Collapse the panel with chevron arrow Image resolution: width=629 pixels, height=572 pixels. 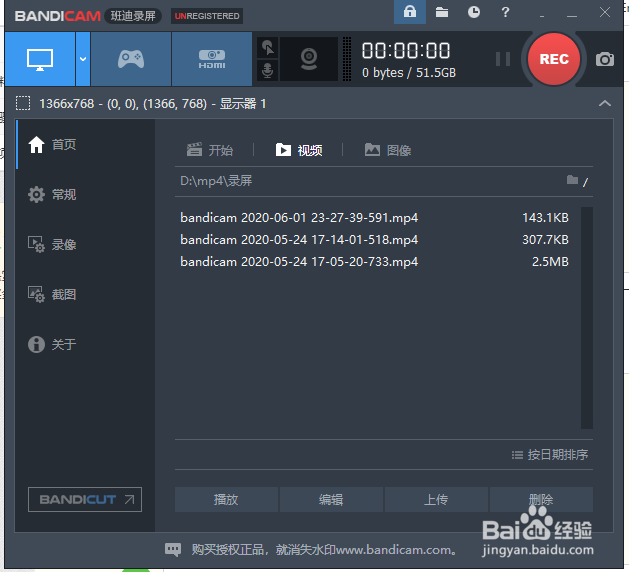[605, 103]
